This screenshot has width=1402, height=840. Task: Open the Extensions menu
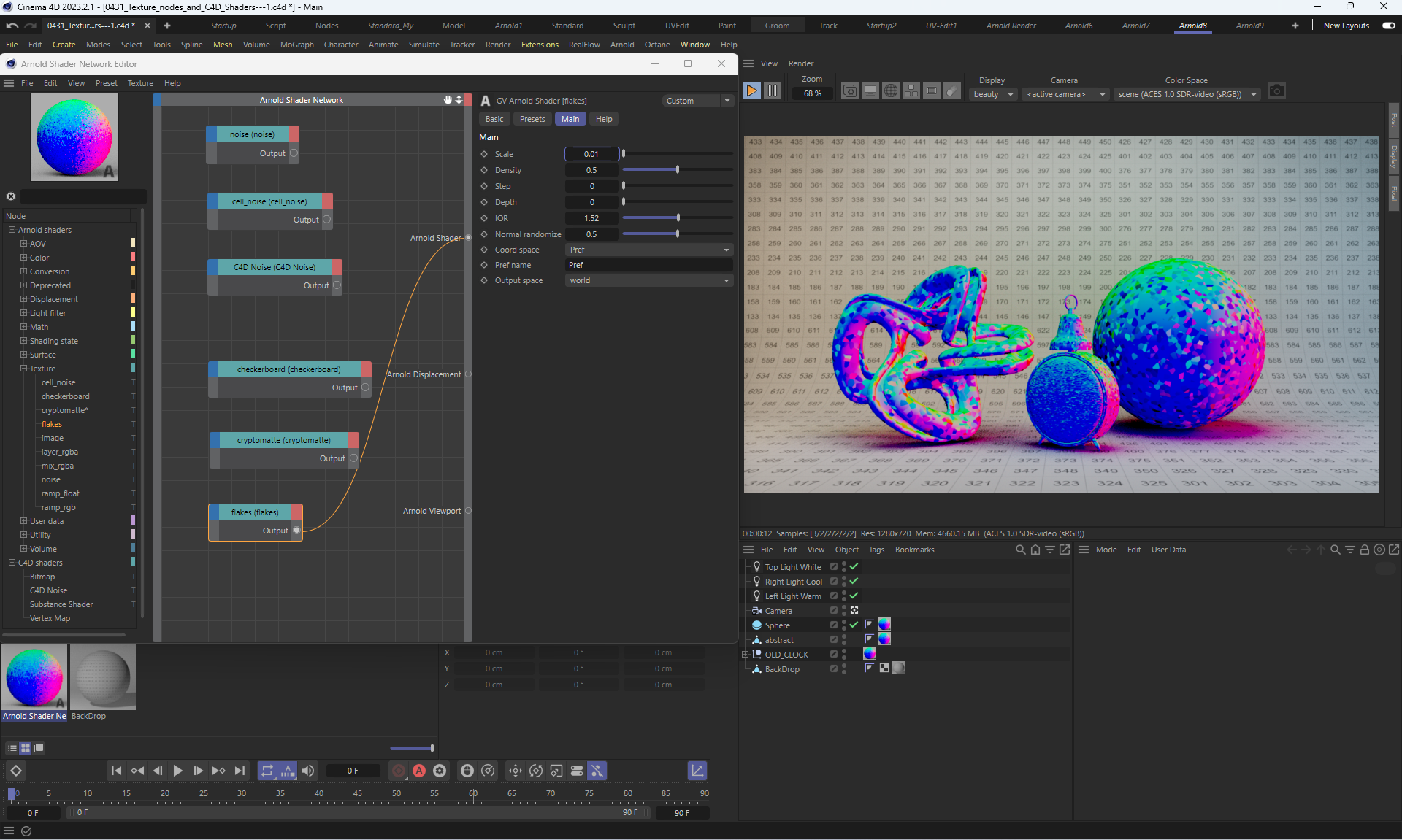540,45
